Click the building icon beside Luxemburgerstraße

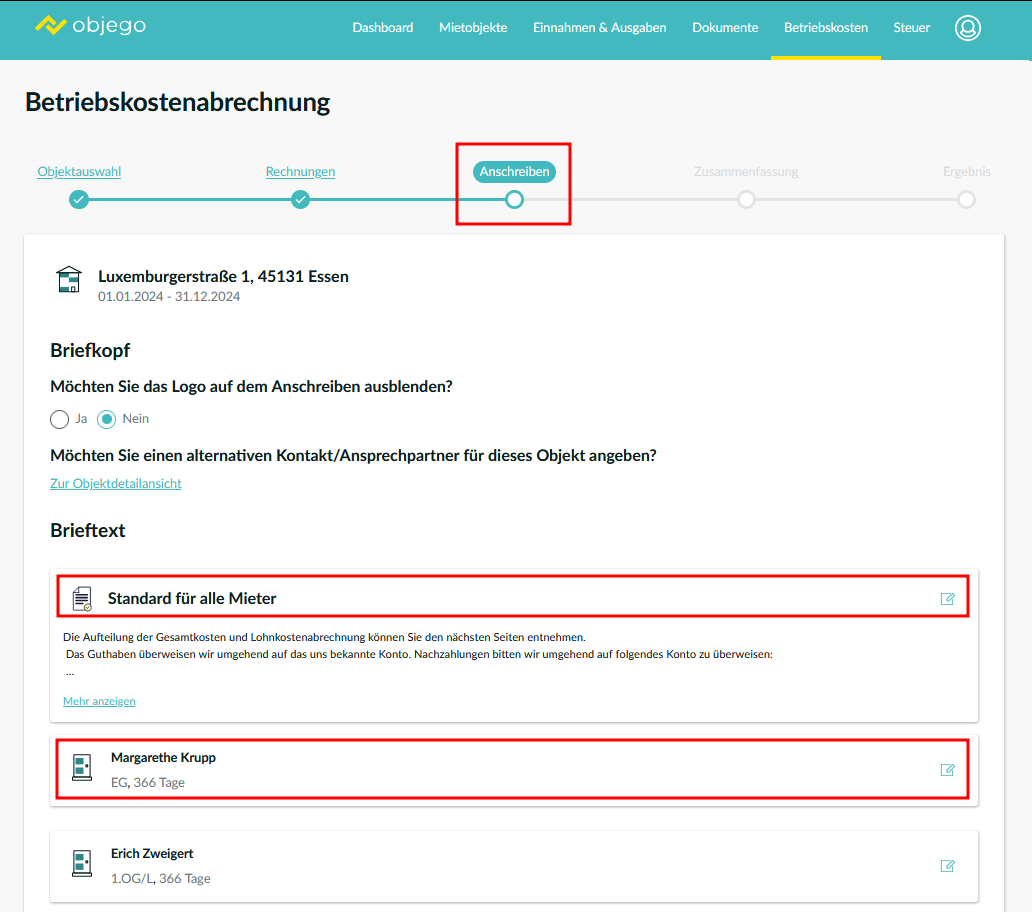point(69,280)
